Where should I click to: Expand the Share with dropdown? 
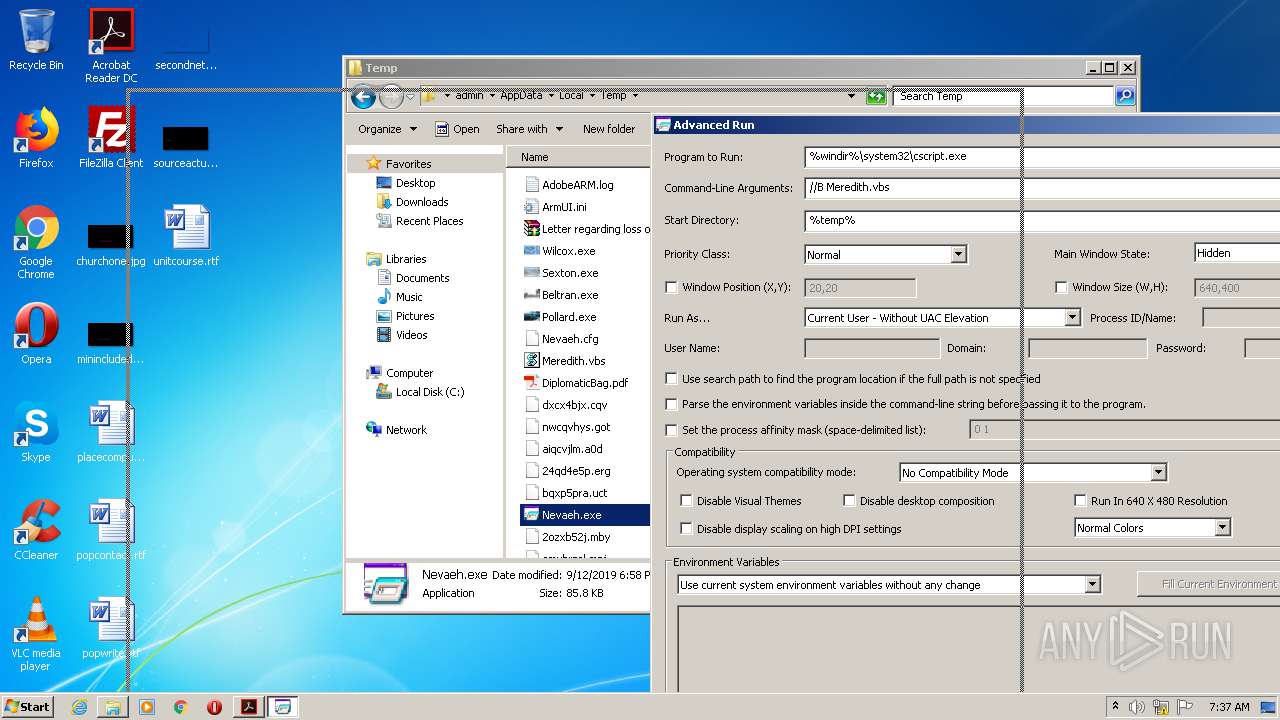point(529,129)
